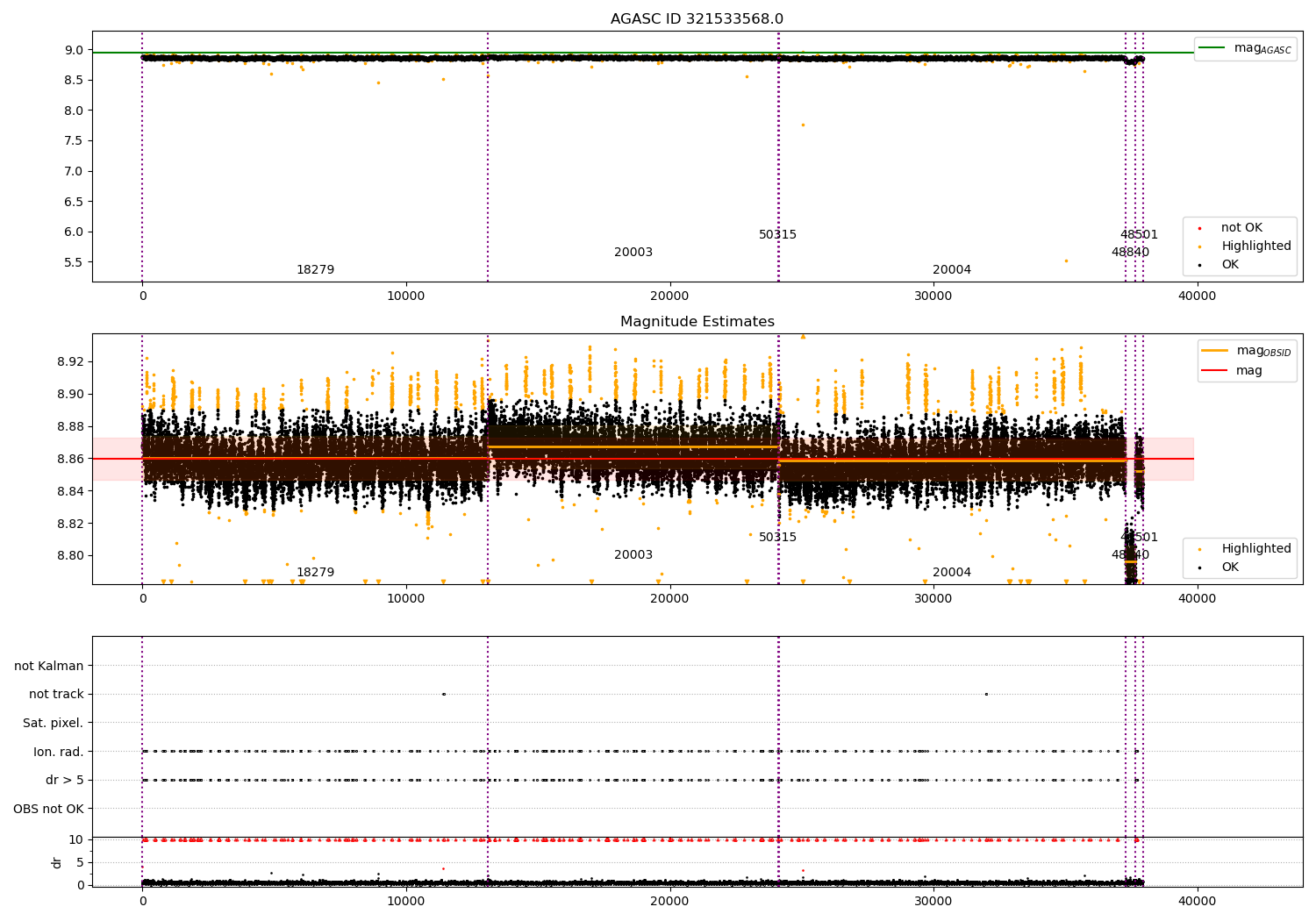Screen dimensions: 1316x921
Task: Click y-axis tick 7.5 in the top plot
Action: (x=75, y=140)
